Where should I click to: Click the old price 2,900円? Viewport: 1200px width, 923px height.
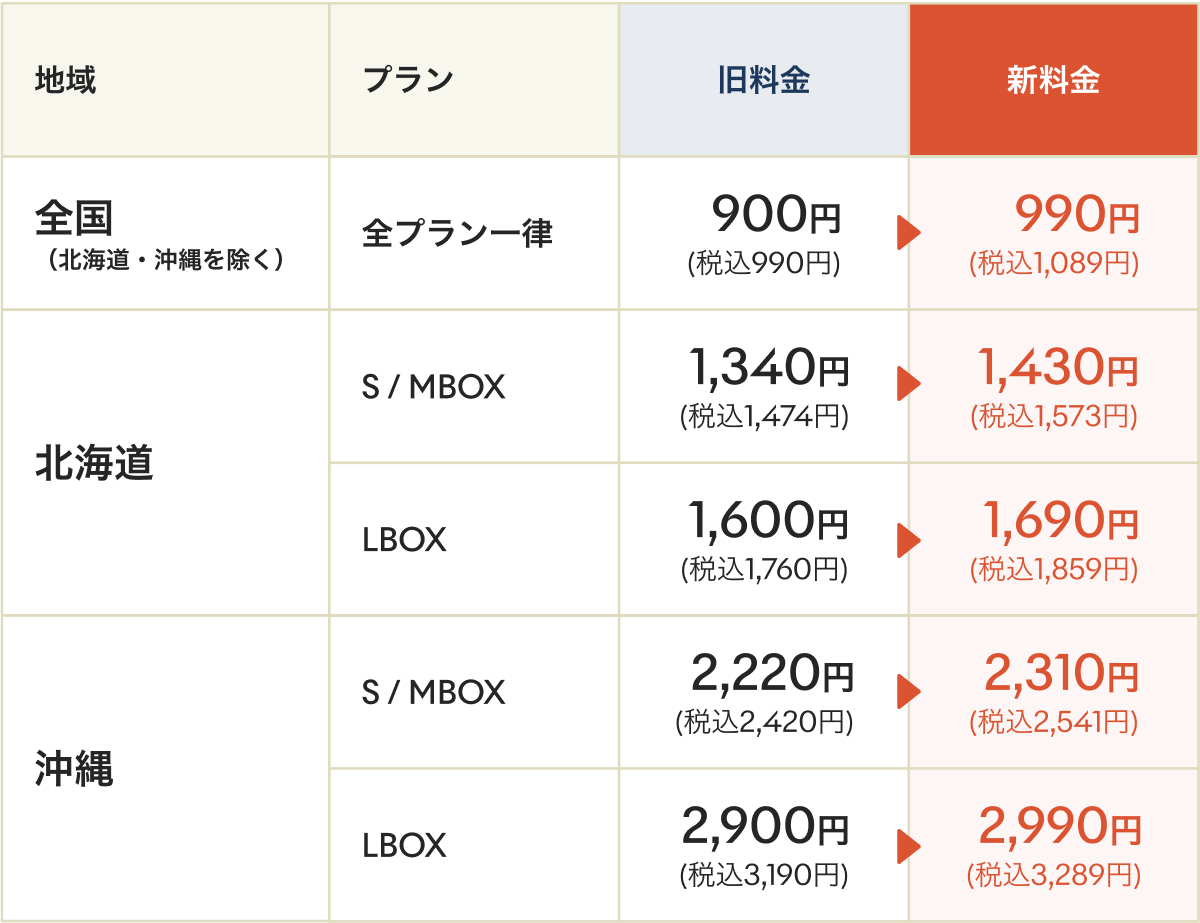[x=765, y=827]
